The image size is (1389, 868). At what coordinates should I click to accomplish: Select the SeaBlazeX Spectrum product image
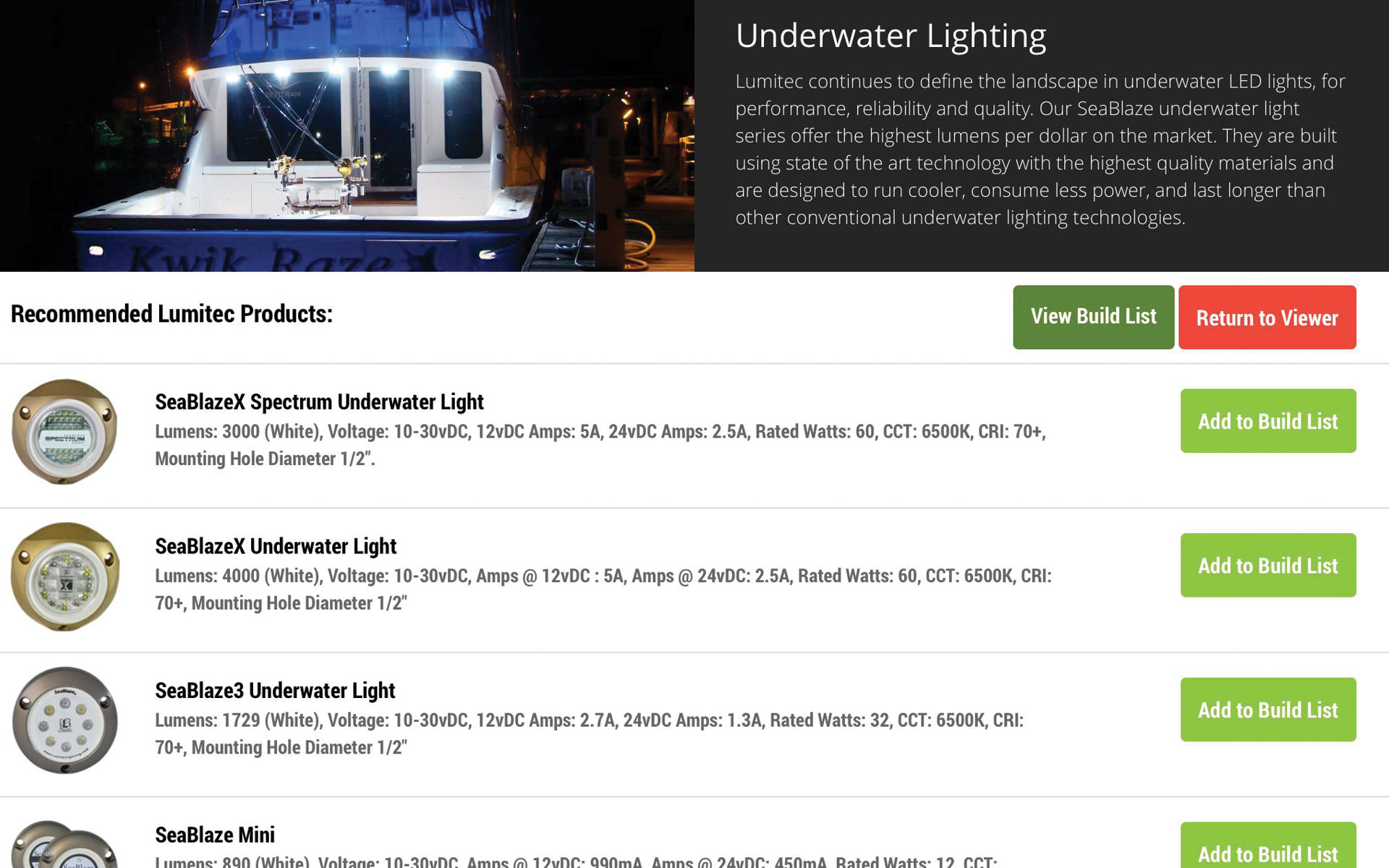(x=64, y=432)
